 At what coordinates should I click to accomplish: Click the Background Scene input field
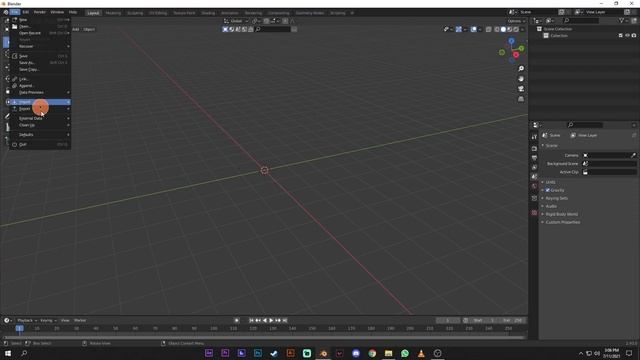[x=609, y=164]
